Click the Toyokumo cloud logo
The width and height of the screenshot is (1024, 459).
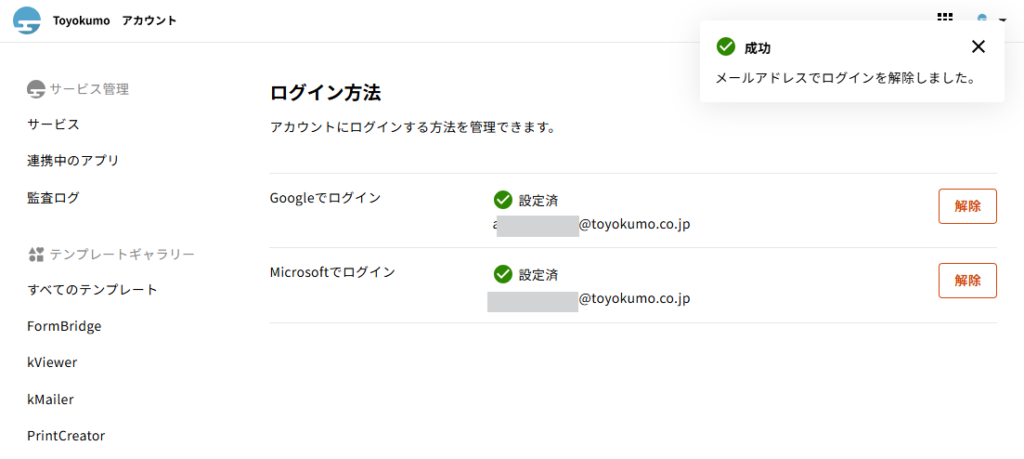click(27, 20)
